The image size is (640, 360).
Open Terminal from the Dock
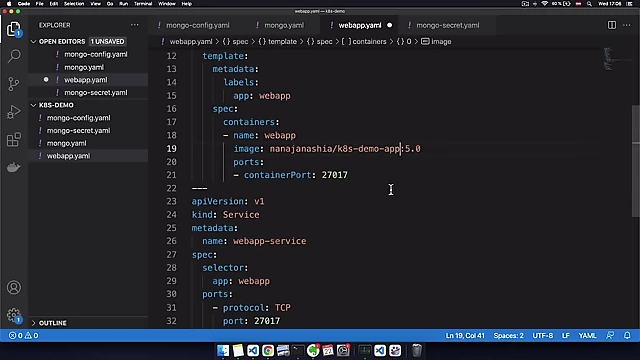tap(298, 350)
